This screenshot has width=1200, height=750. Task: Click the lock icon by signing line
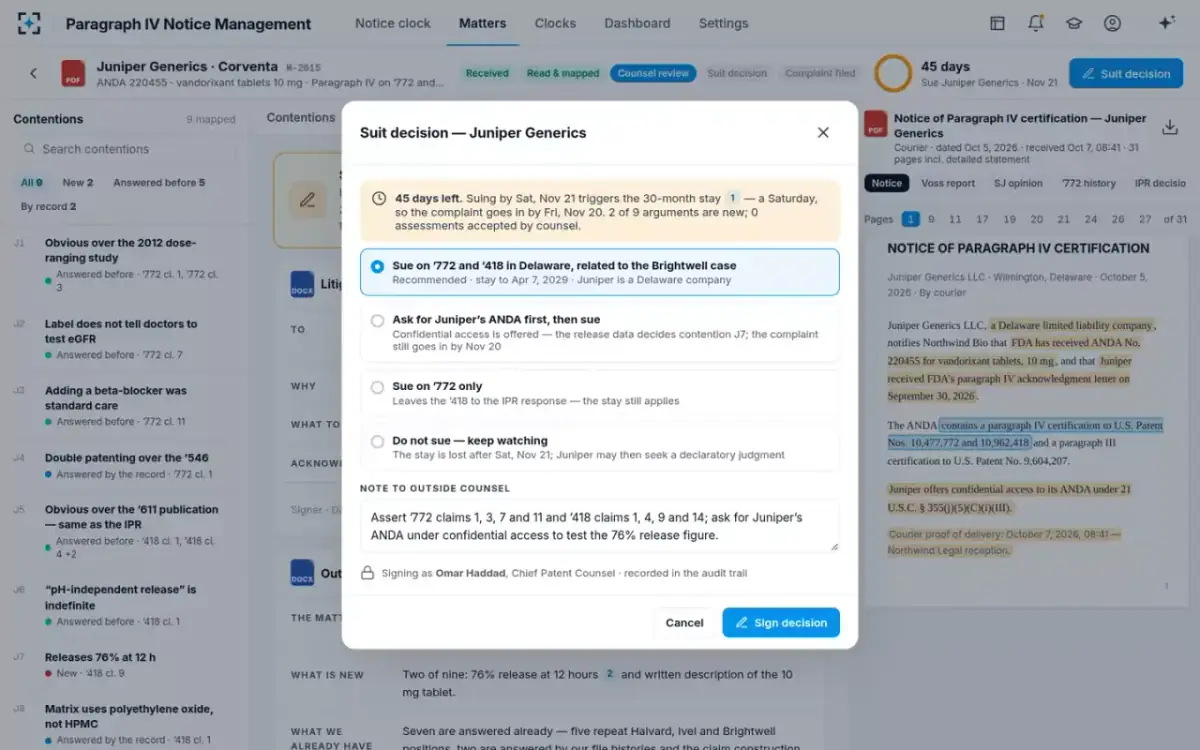coord(367,573)
